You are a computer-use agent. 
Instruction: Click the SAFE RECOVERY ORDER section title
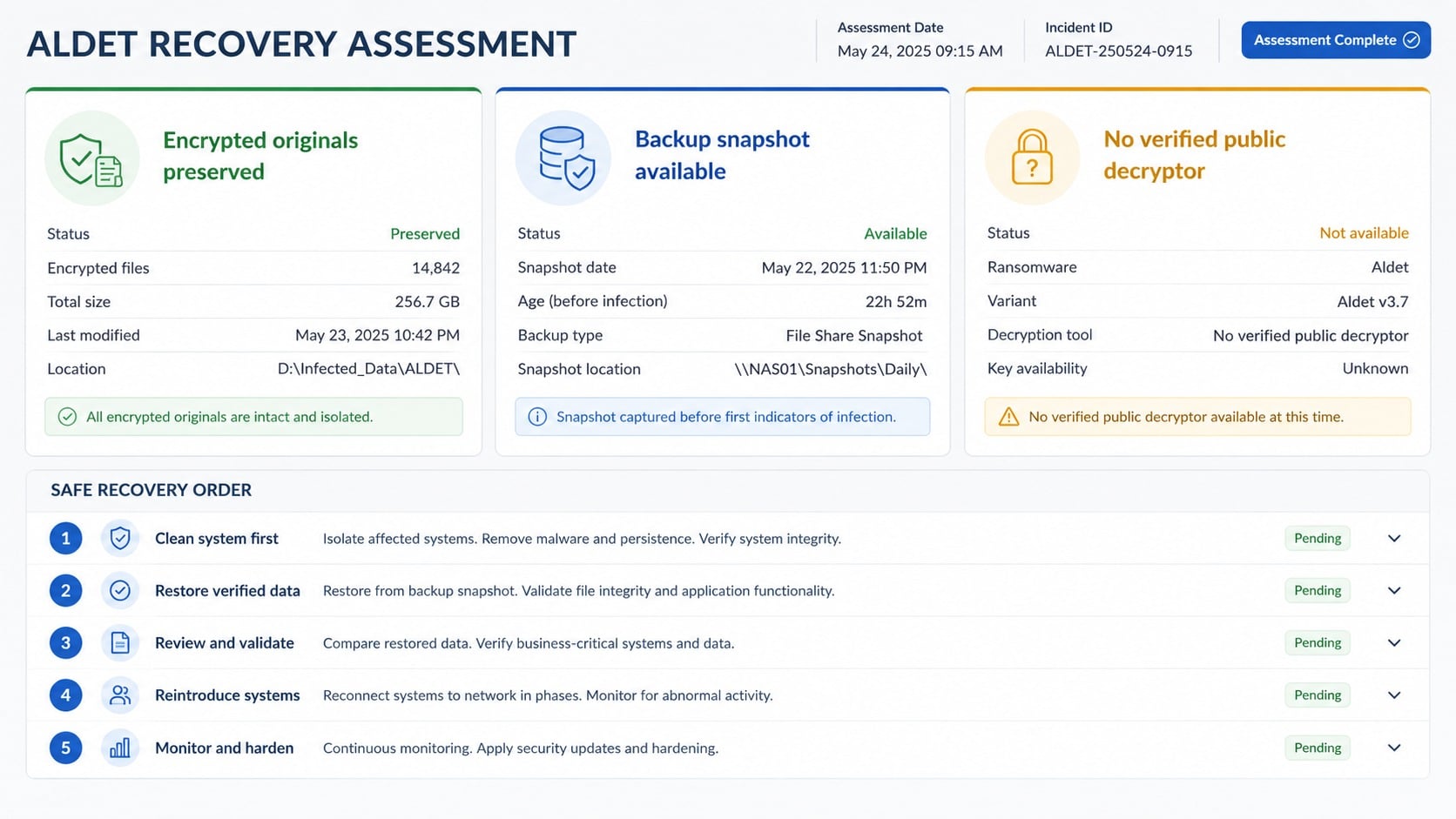[x=151, y=490]
